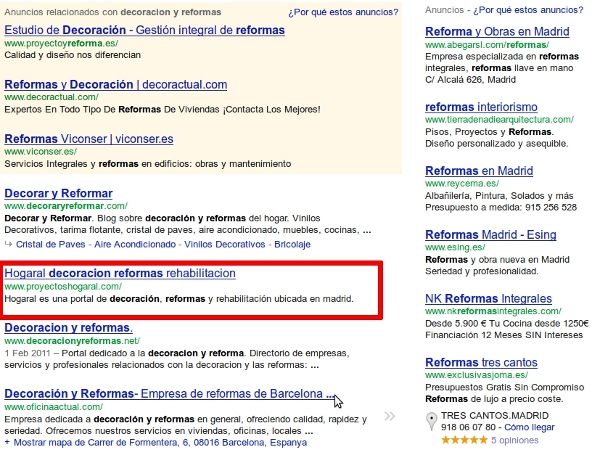Click www.decoractual.com/ URL text
The width and height of the screenshot is (600, 455).
tap(51, 97)
